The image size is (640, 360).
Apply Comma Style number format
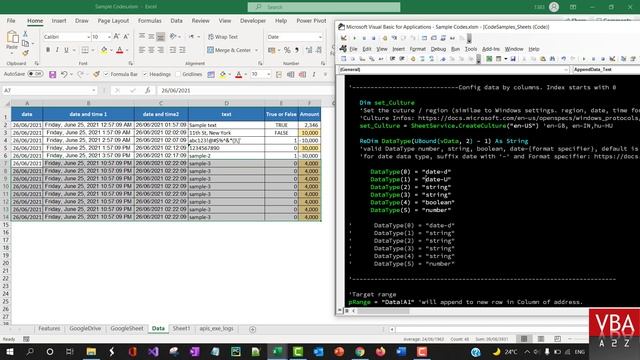pos(297,50)
